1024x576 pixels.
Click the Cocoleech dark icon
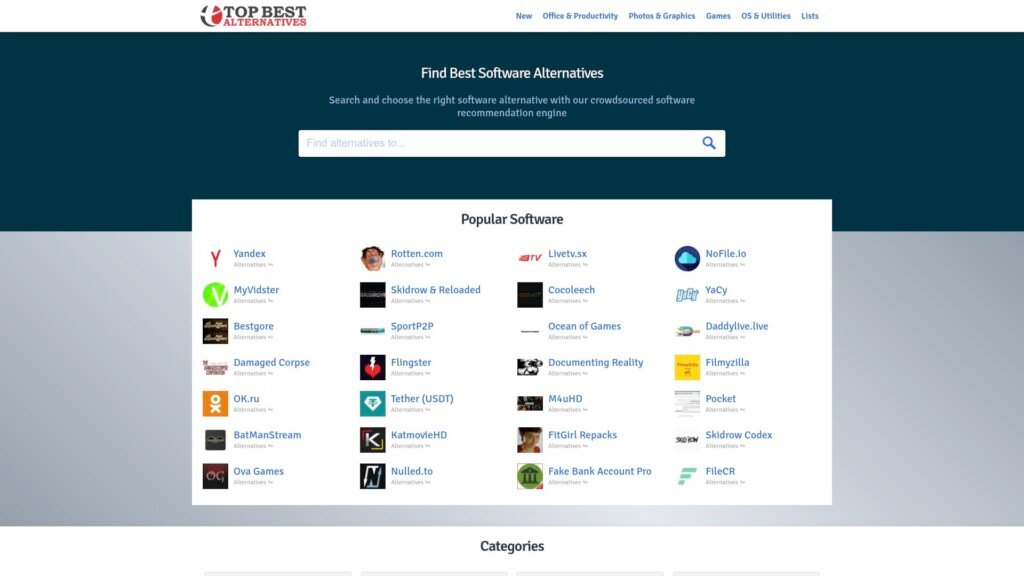point(530,295)
